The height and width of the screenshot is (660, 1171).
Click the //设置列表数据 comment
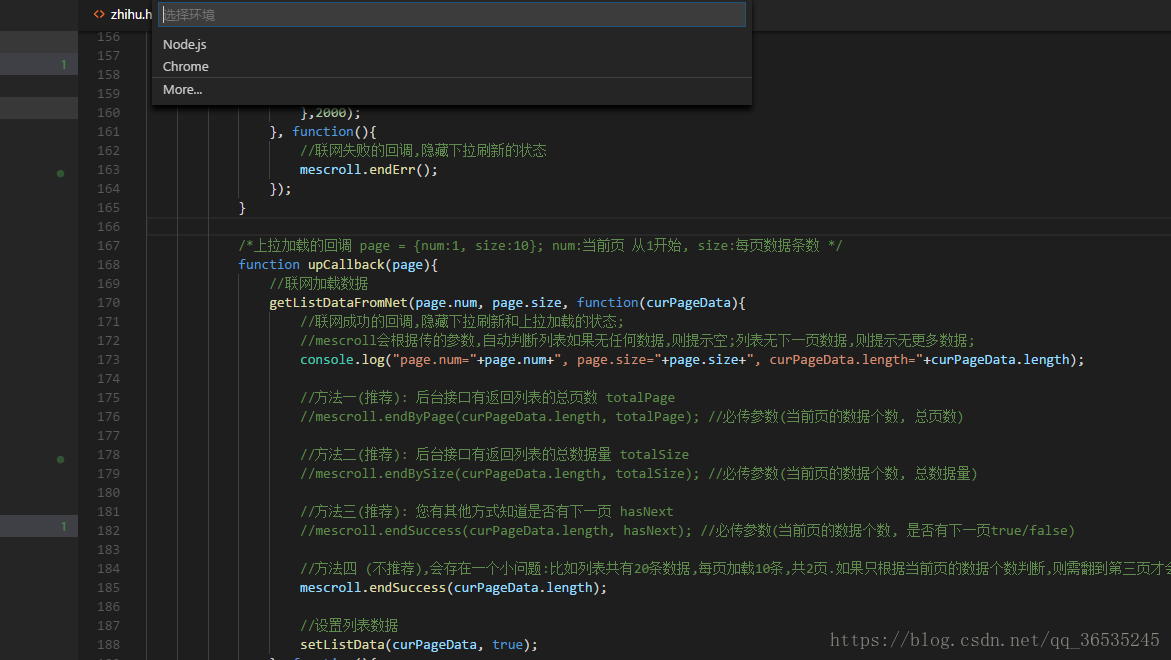(x=349, y=626)
